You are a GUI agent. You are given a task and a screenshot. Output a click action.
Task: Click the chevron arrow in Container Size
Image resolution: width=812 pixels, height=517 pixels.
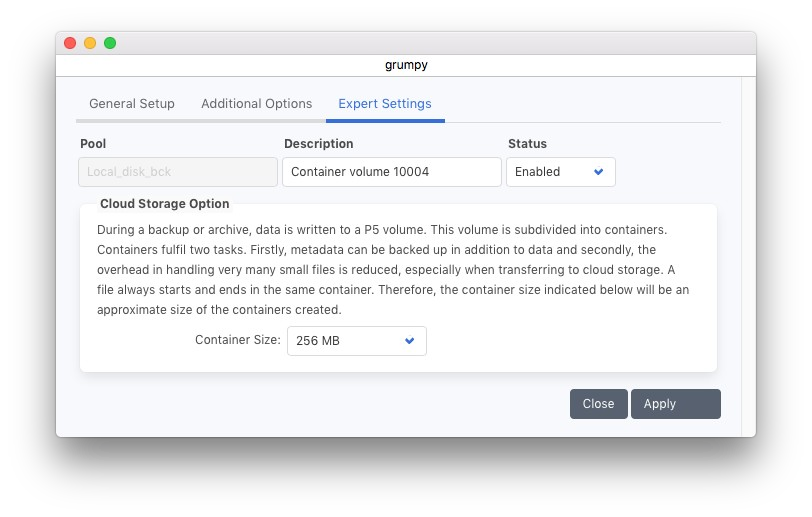point(409,341)
